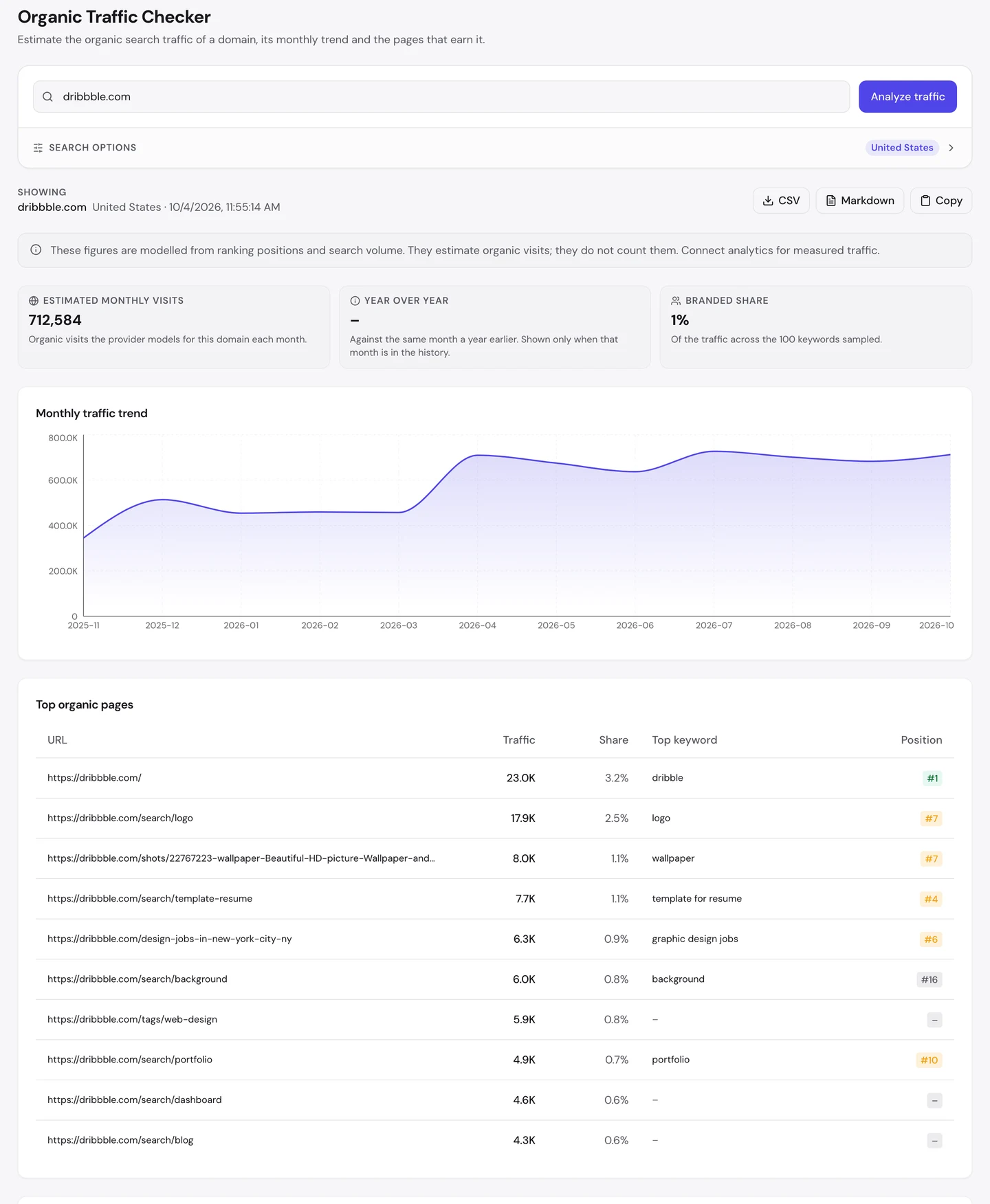Click the Traffic column header
Screen dimensions: 990x1204
pyautogui.click(x=518, y=740)
